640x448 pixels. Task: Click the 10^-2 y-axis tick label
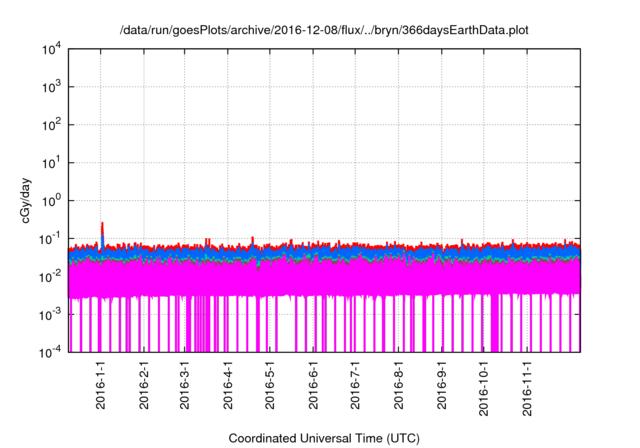pyautogui.click(x=49, y=276)
